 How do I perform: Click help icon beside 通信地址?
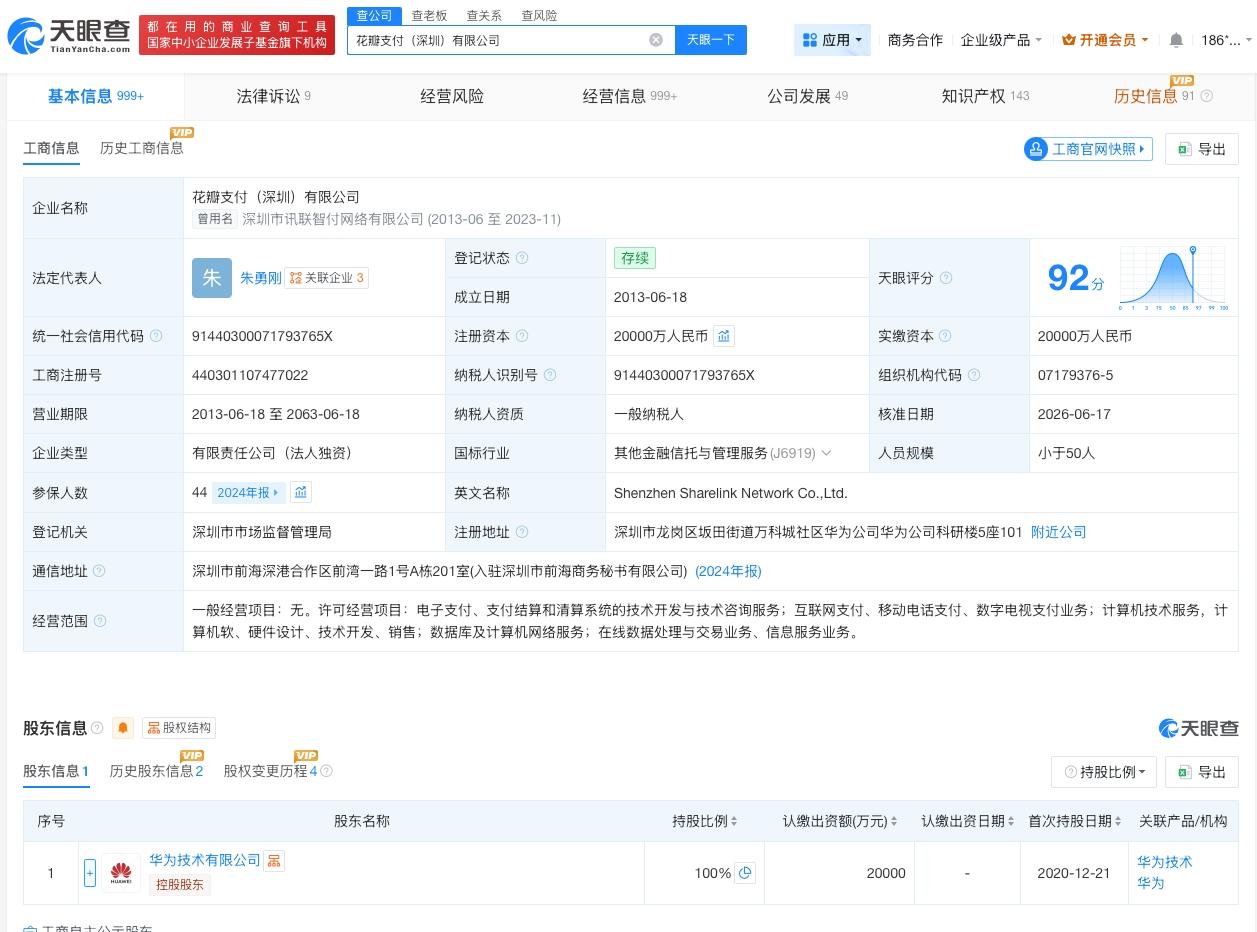(x=99, y=571)
